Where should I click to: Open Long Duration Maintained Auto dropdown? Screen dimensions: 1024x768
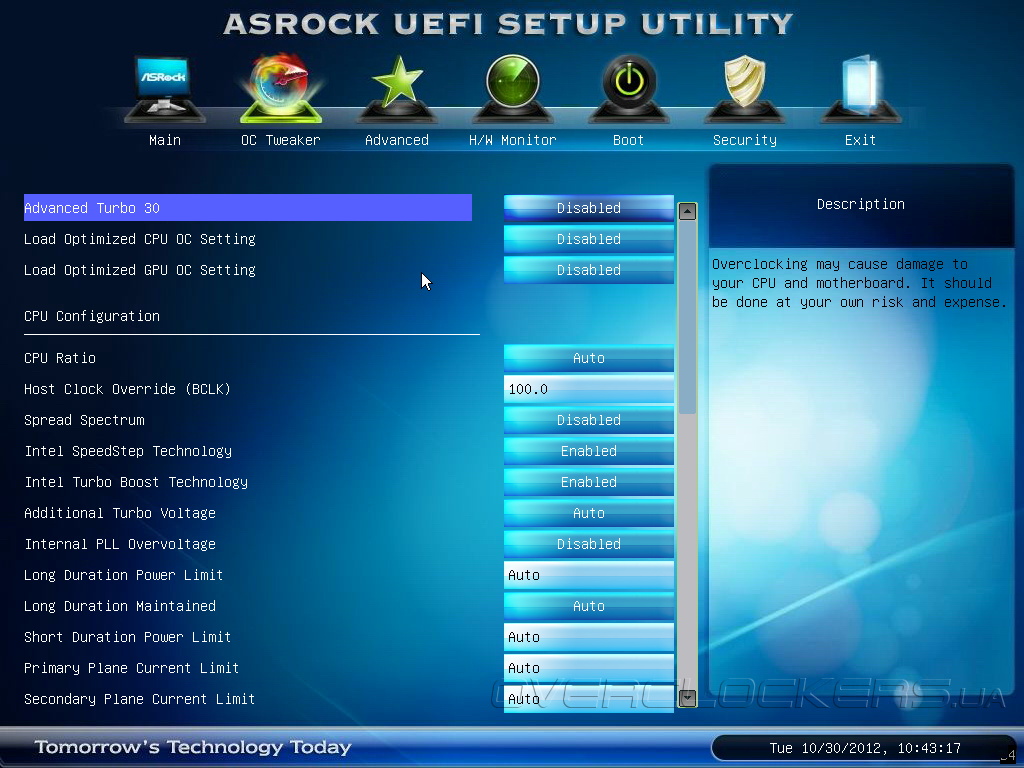pyautogui.click(x=588, y=606)
